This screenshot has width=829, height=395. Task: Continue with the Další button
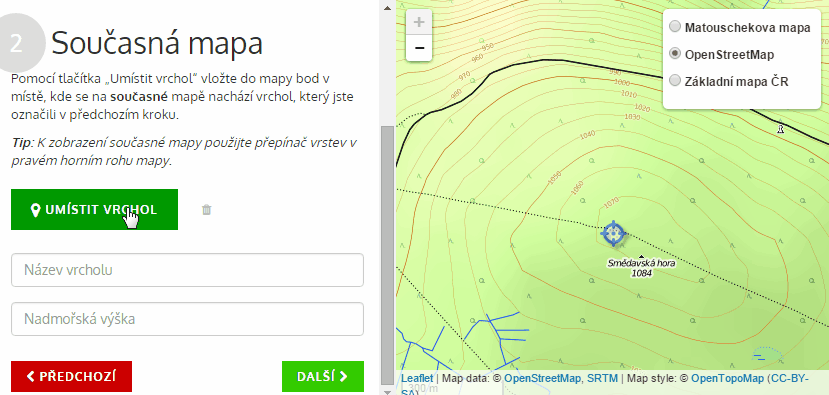323,376
